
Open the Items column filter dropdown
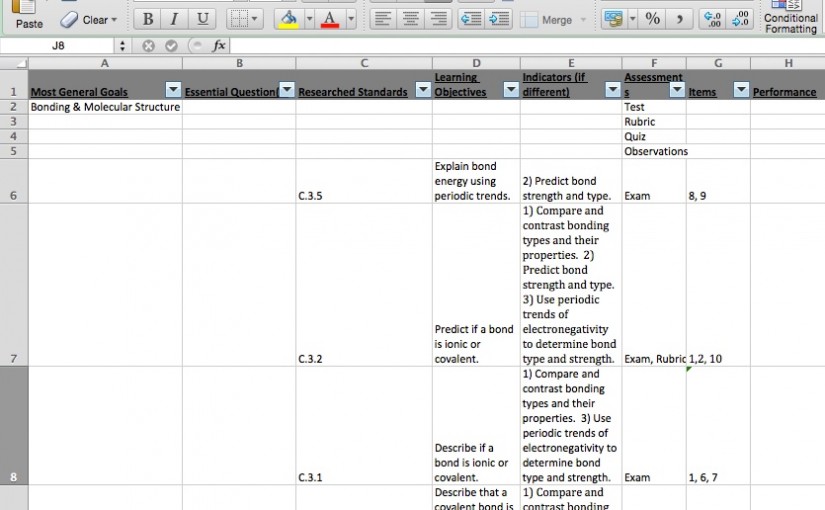740,91
